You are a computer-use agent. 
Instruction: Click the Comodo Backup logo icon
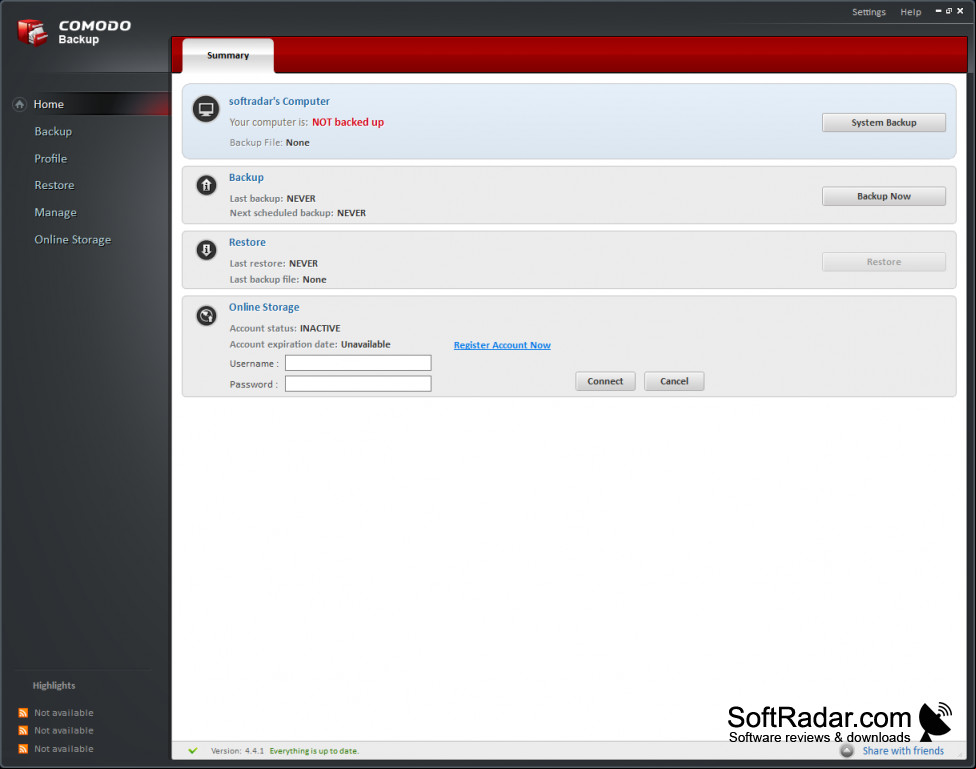click(x=32, y=32)
